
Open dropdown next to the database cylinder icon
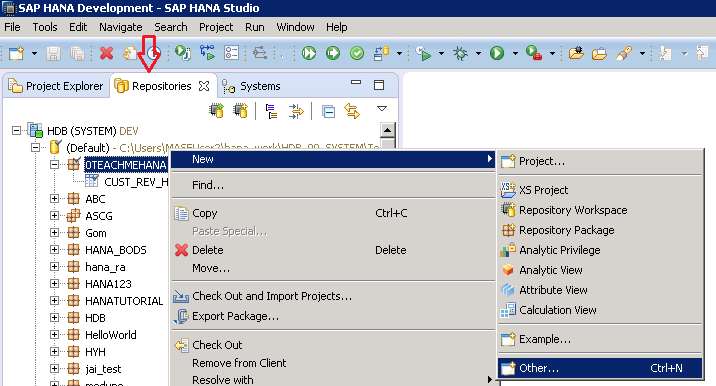point(399,53)
